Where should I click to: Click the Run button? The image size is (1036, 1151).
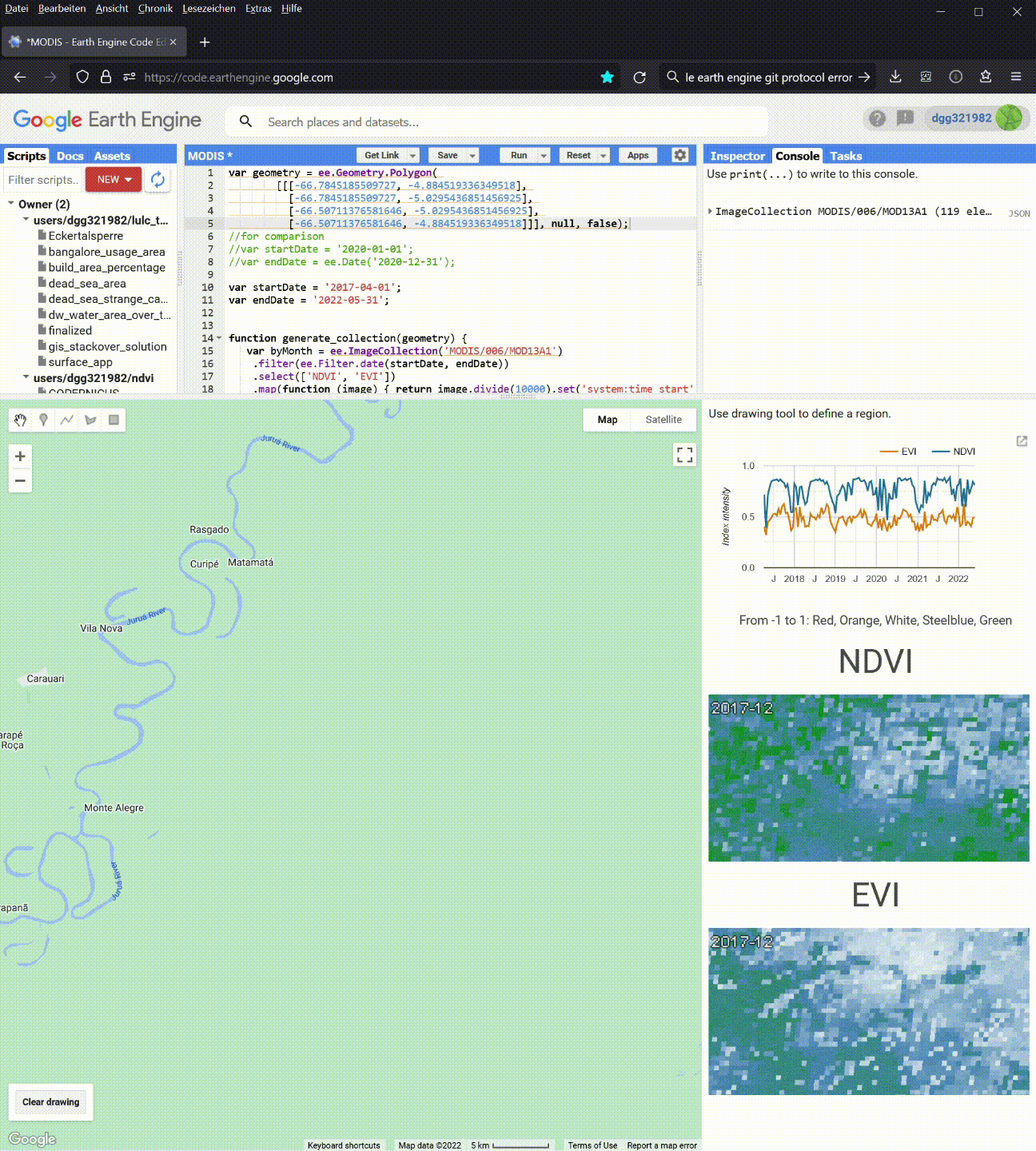[x=518, y=156]
